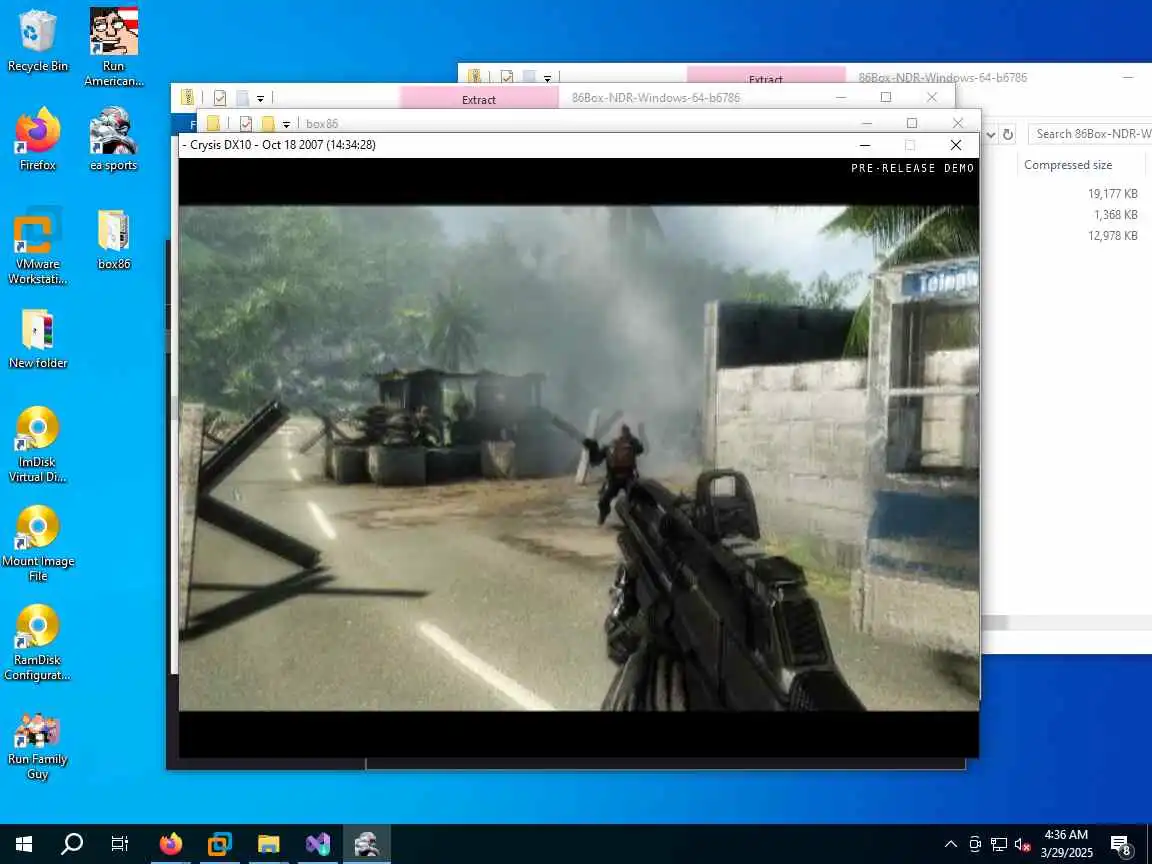Switch to Firefox on the taskbar
This screenshot has height=864, width=1152.
tap(170, 843)
